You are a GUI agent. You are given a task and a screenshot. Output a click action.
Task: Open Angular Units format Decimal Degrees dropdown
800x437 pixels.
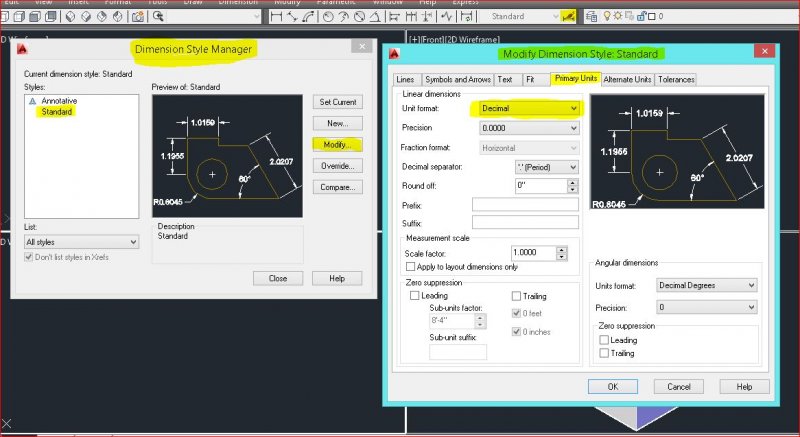(x=707, y=286)
